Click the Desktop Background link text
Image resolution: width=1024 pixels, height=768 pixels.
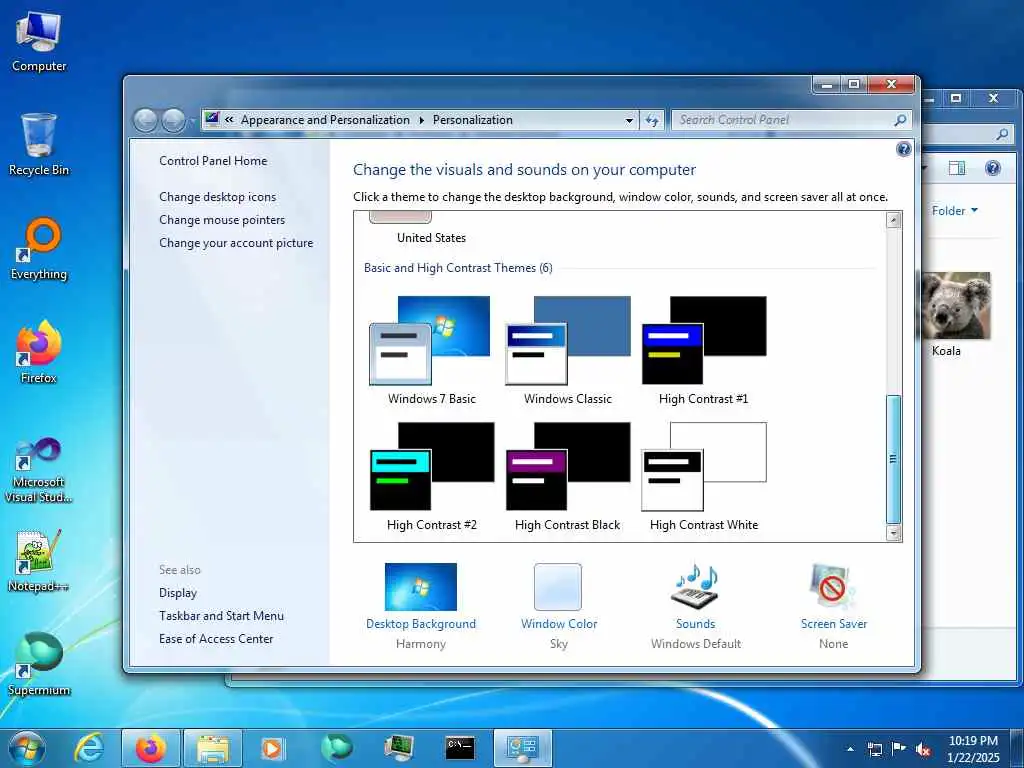421,624
